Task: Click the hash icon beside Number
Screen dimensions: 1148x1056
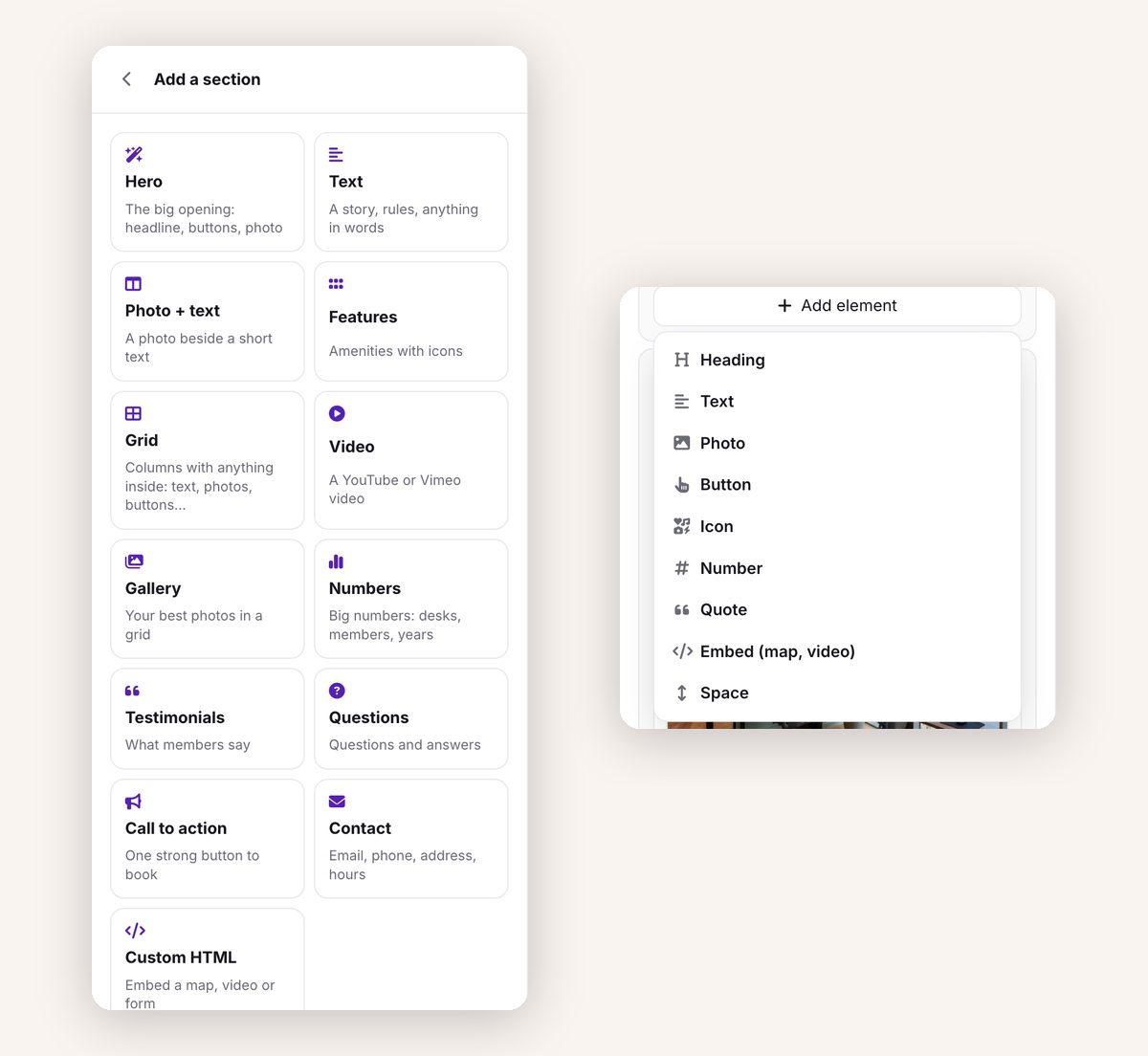Action: coord(681,568)
